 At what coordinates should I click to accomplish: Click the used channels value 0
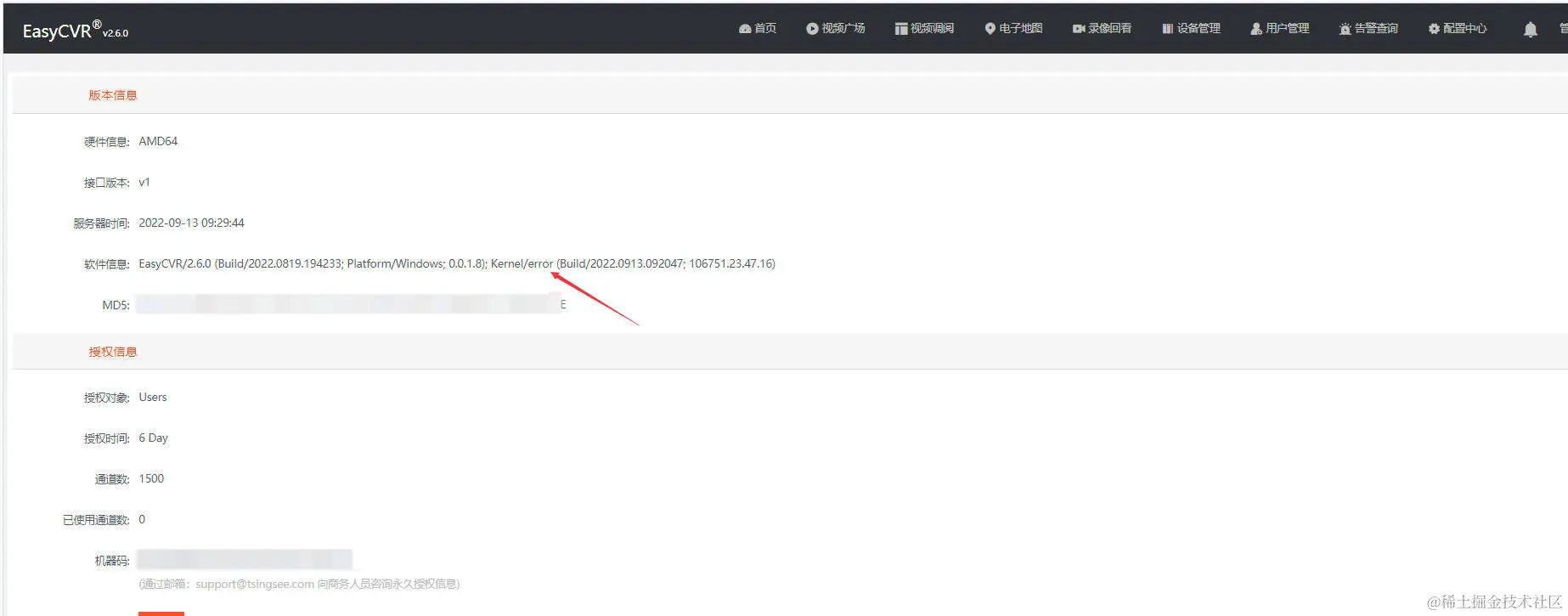[x=142, y=520]
